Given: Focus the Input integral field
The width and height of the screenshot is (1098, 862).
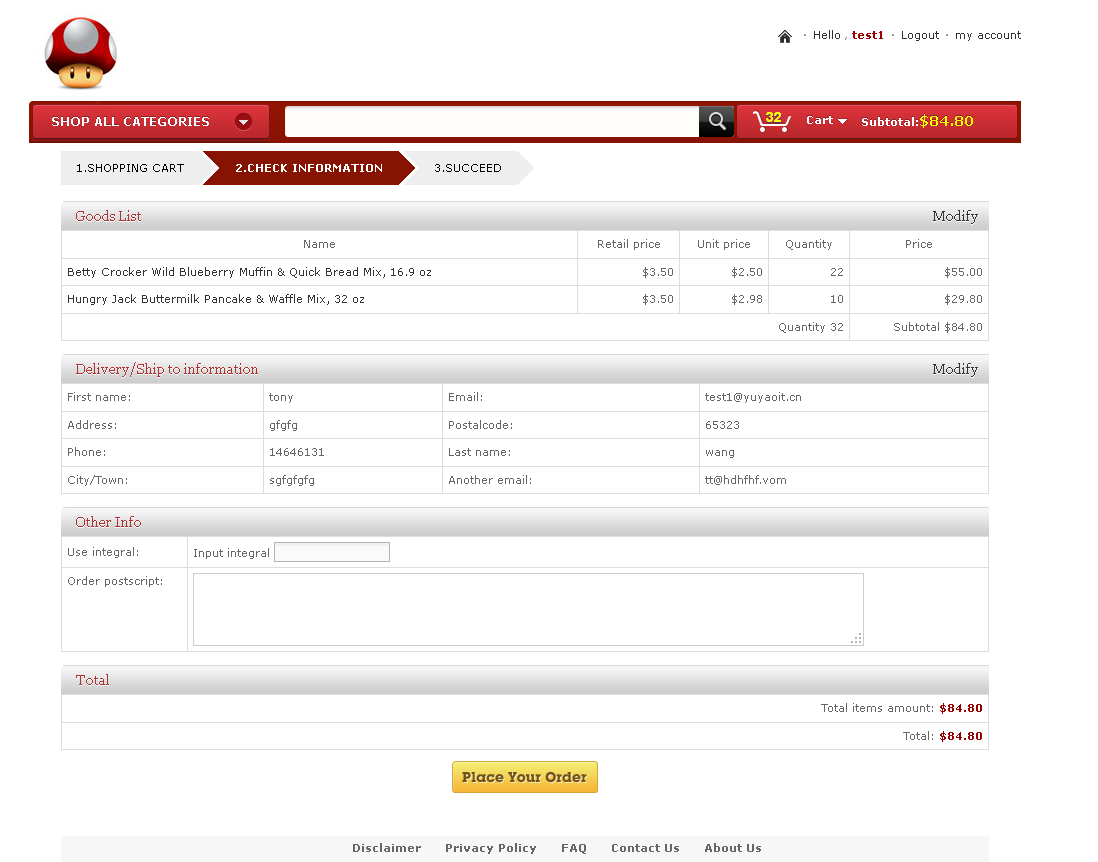Looking at the screenshot, I should coord(332,553).
